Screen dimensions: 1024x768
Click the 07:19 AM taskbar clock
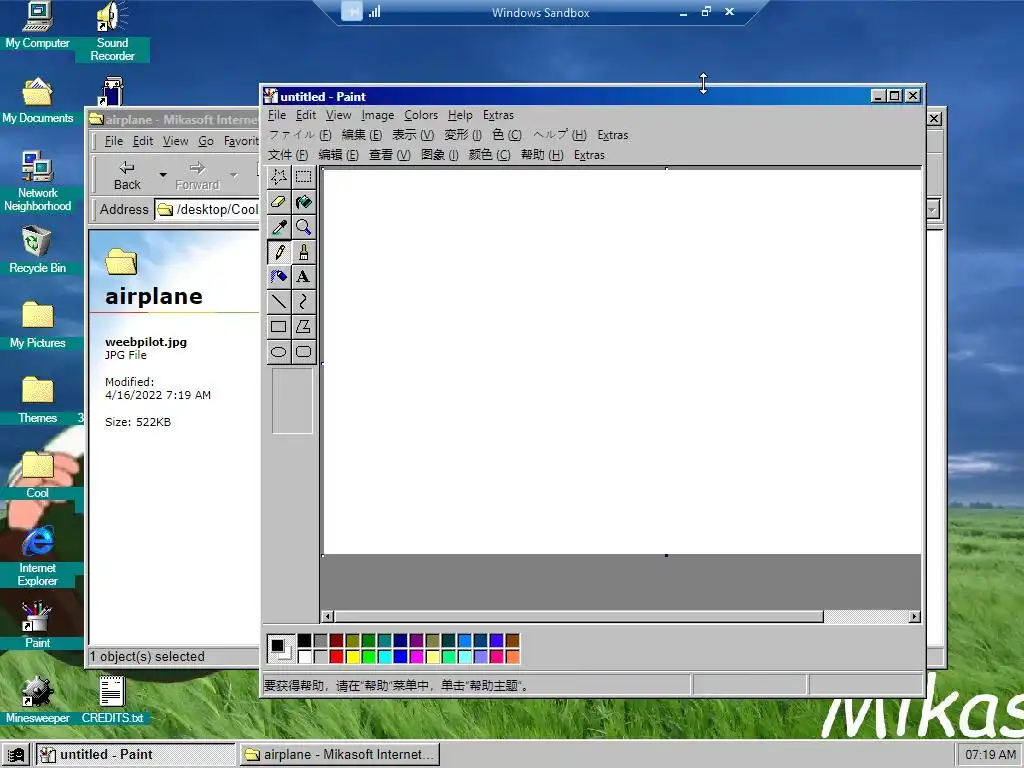tap(990, 755)
